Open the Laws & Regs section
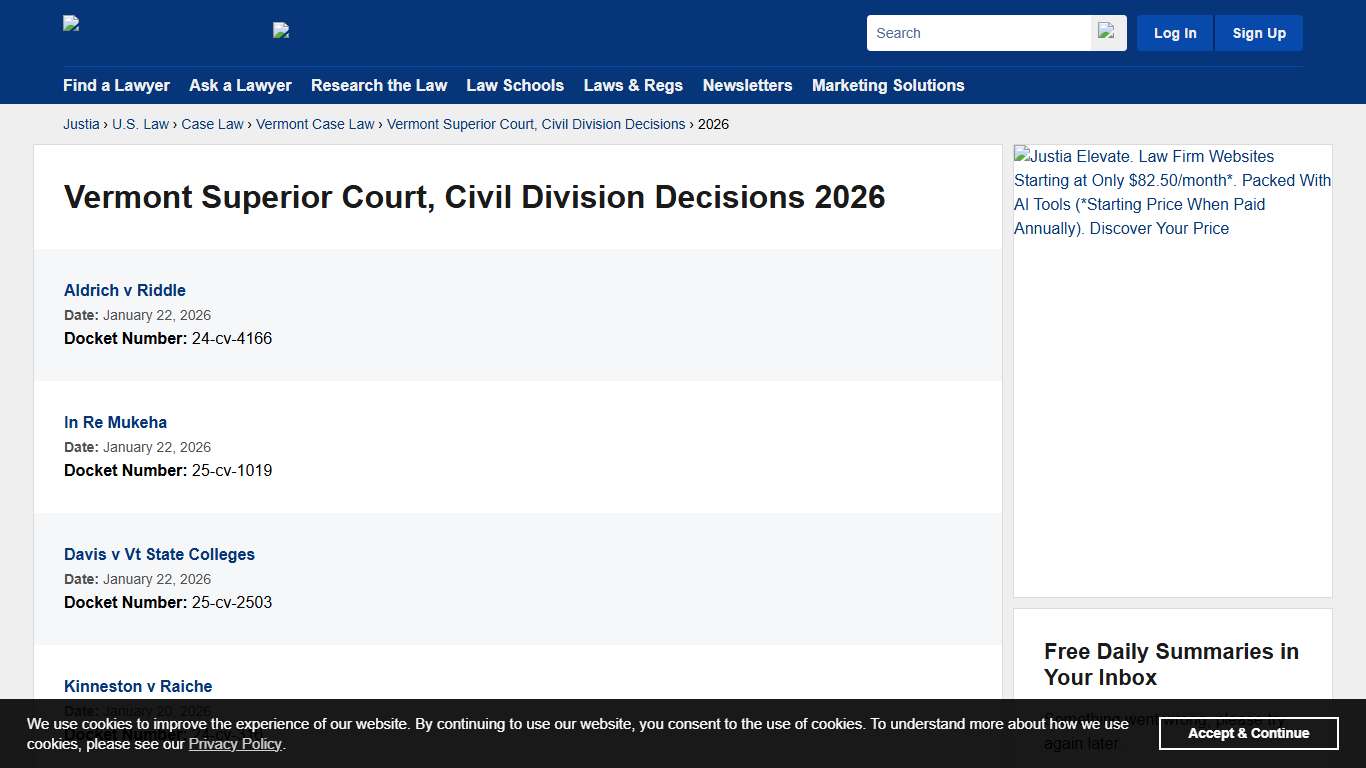The height and width of the screenshot is (768, 1366). point(633,86)
